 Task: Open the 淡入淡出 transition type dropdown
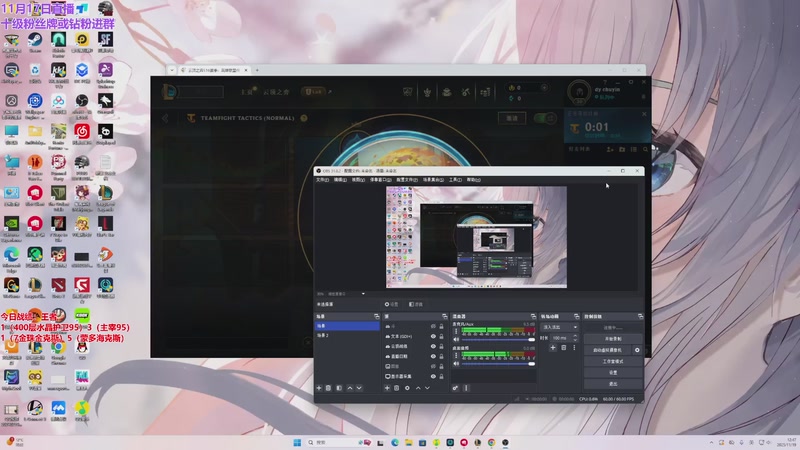[x=560, y=327]
